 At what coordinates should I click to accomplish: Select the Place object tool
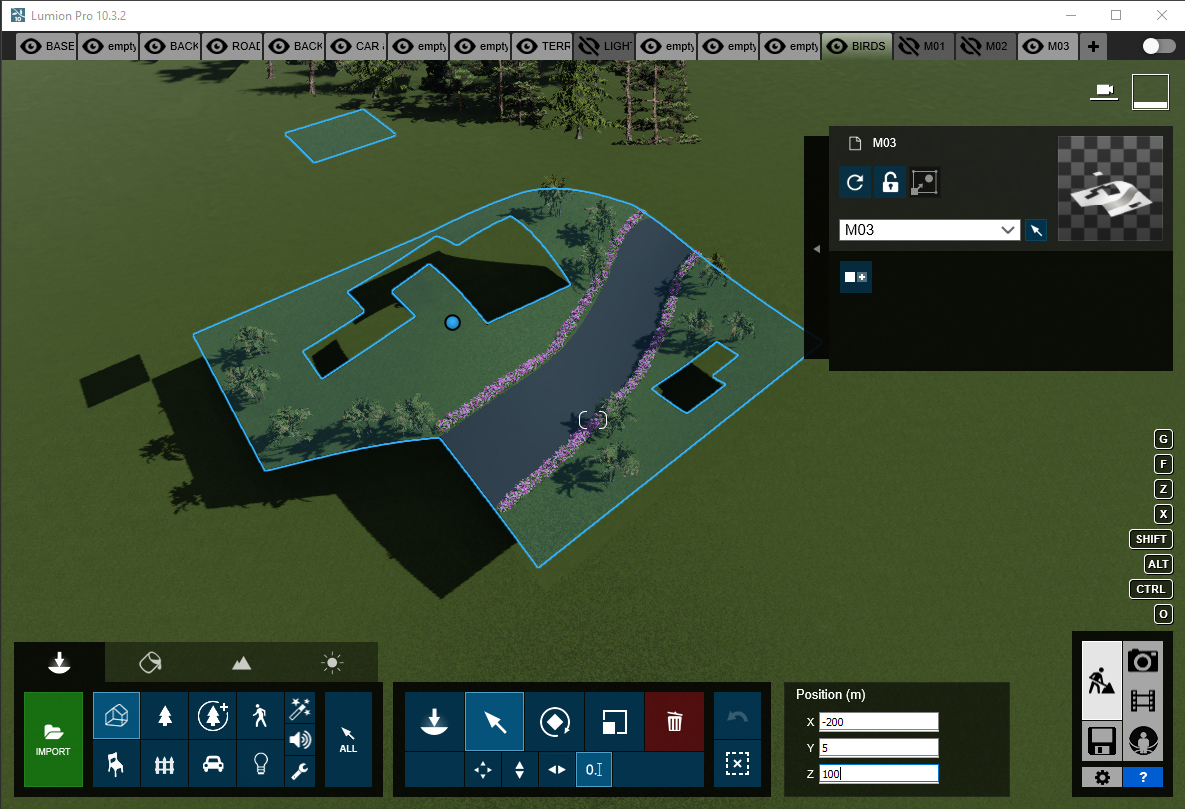[434, 721]
